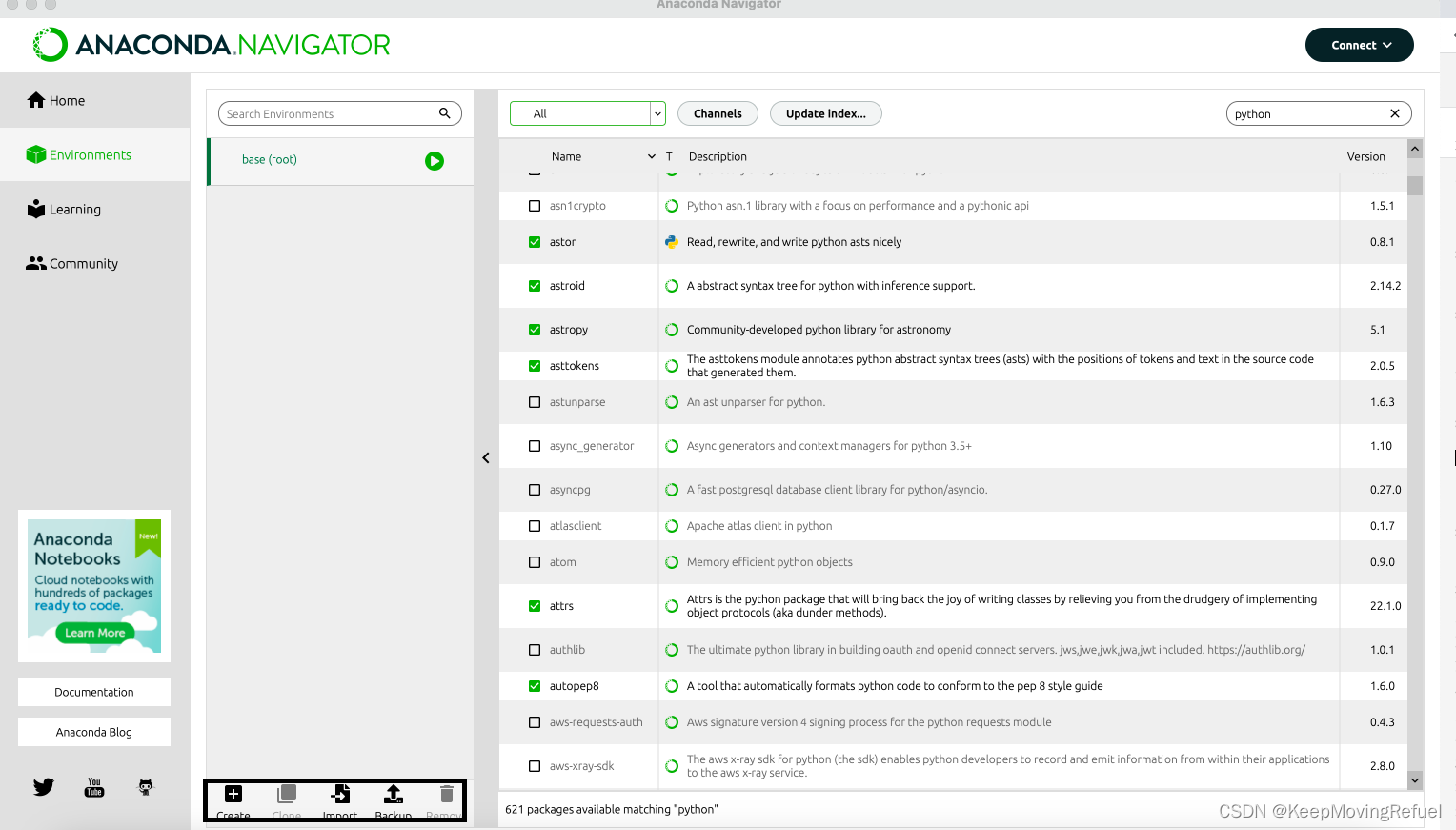The width and height of the screenshot is (1456, 830).
Task: Click the Channels button
Action: pyautogui.click(x=718, y=113)
